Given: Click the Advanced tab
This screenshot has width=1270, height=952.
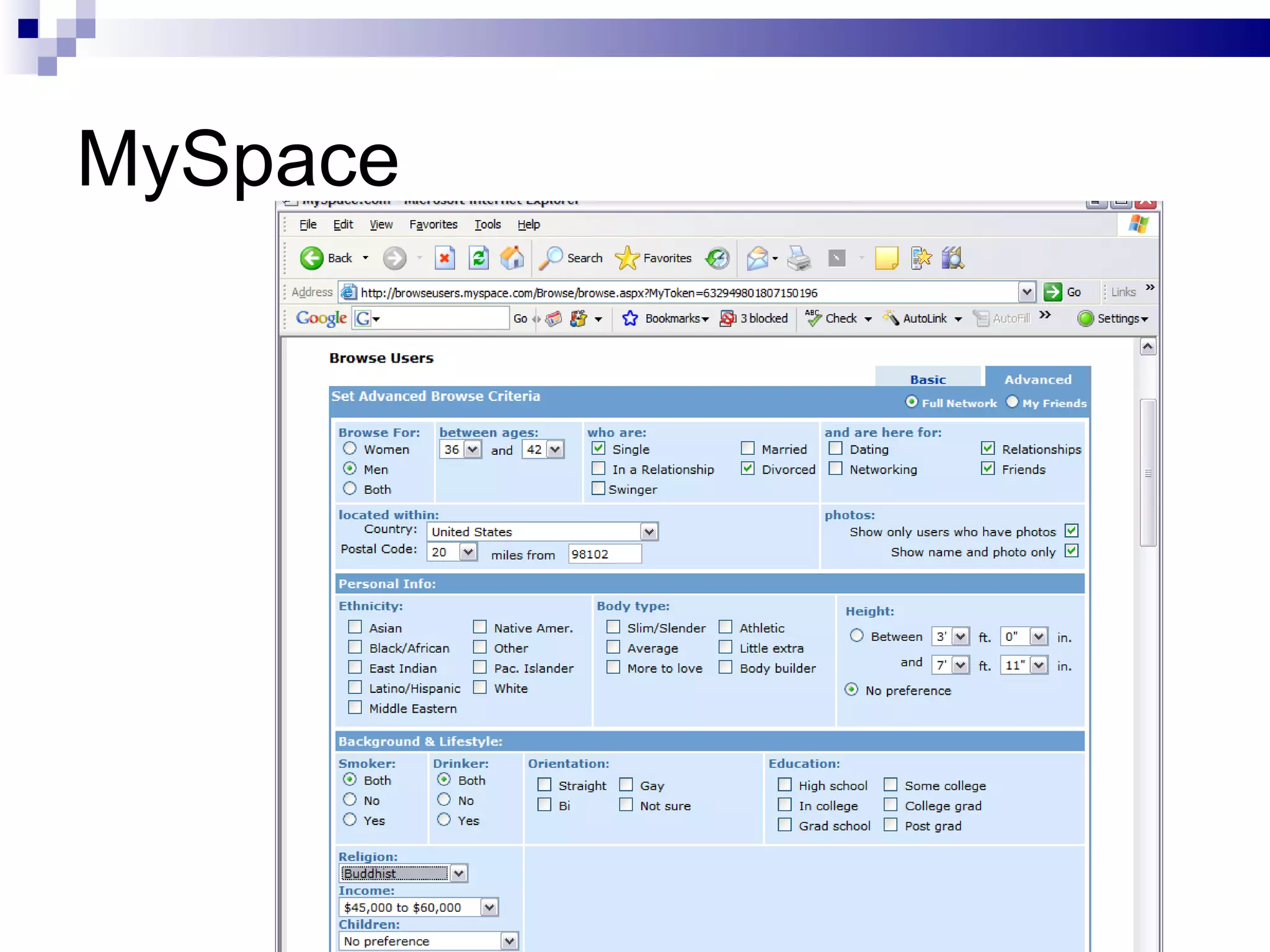Looking at the screenshot, I should (x=1037, y=378).
